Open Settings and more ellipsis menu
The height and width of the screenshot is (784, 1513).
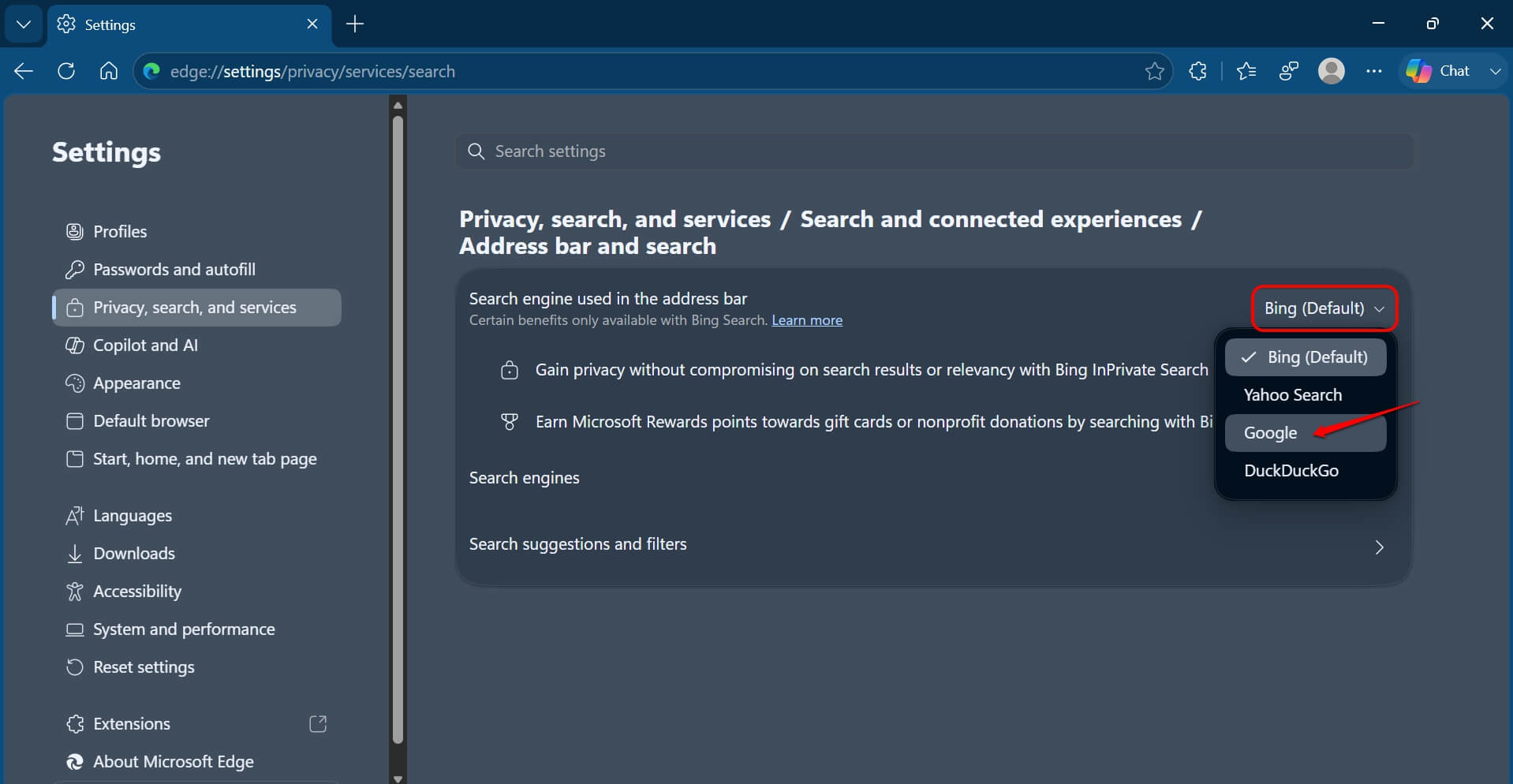1374,71
